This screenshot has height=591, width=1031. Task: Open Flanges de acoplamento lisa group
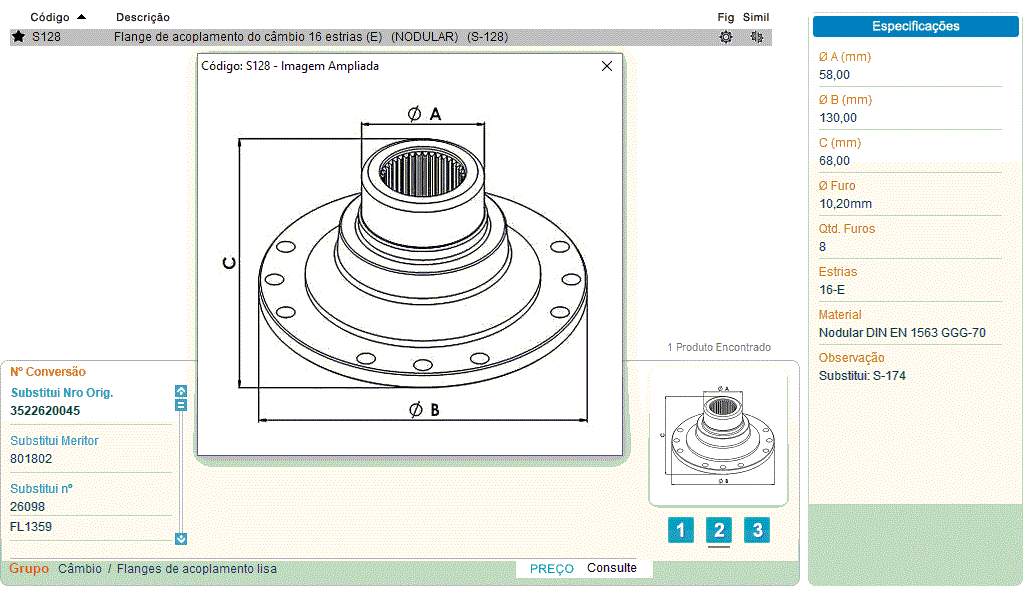click(197, 569)
